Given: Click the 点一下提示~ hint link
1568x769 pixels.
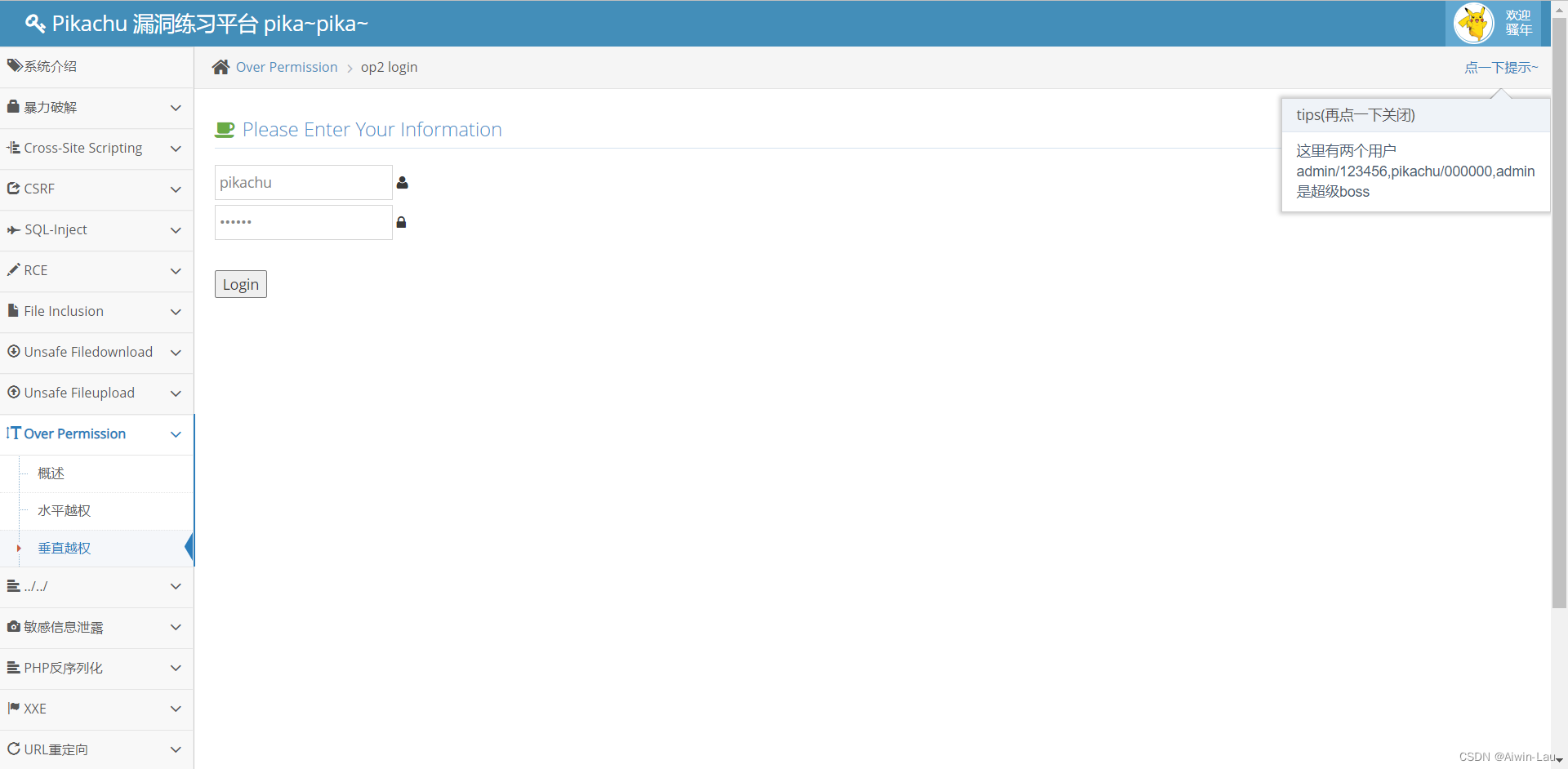Looking at the screenshot, I should [1501, 68].
